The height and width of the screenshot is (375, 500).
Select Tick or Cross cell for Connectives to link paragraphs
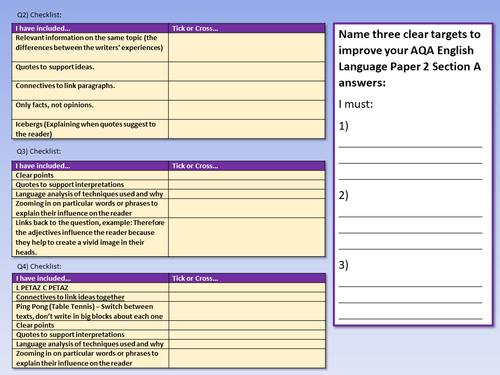point(247,90)
